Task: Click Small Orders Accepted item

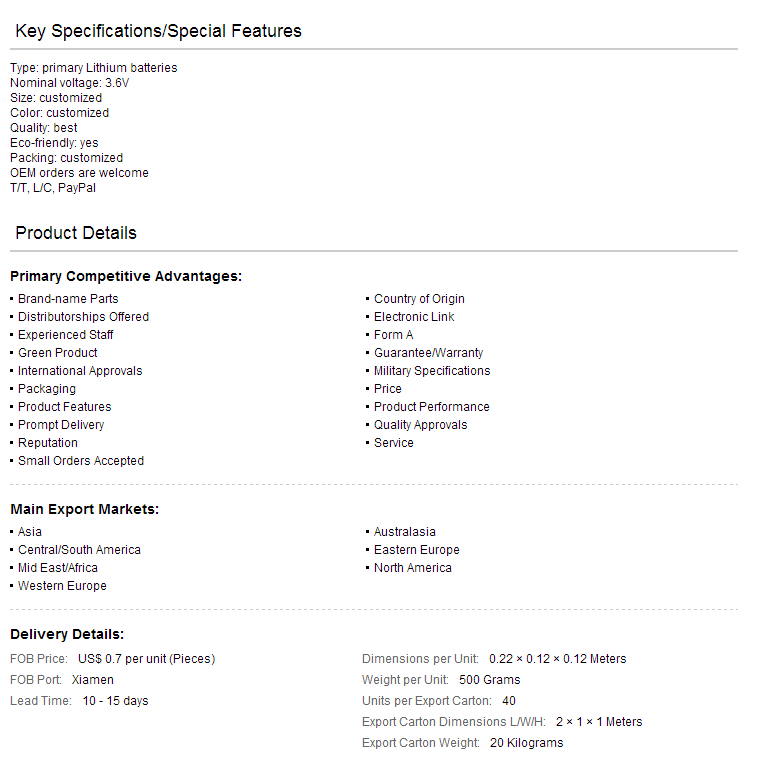Action: pos(81,461)
